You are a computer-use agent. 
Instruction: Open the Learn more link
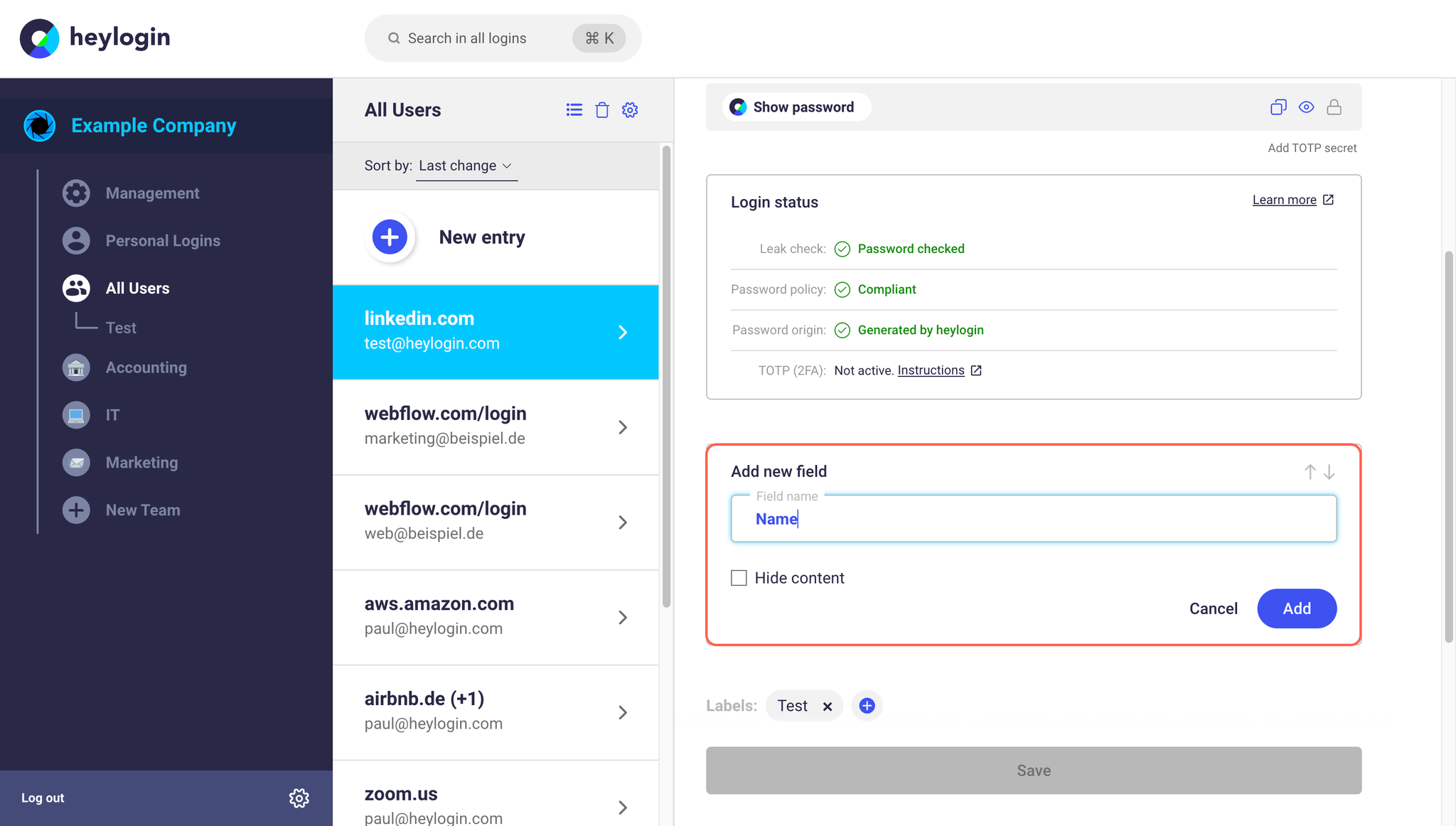pyautogui.click(x=1284, y=200)
